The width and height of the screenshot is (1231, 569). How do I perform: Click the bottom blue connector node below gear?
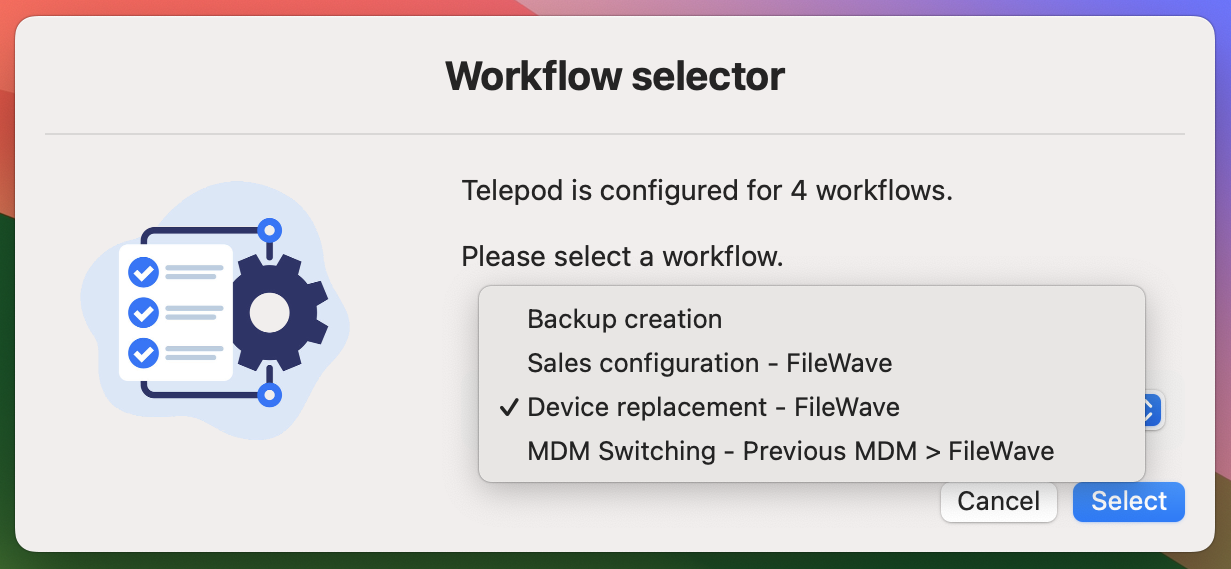268,395
